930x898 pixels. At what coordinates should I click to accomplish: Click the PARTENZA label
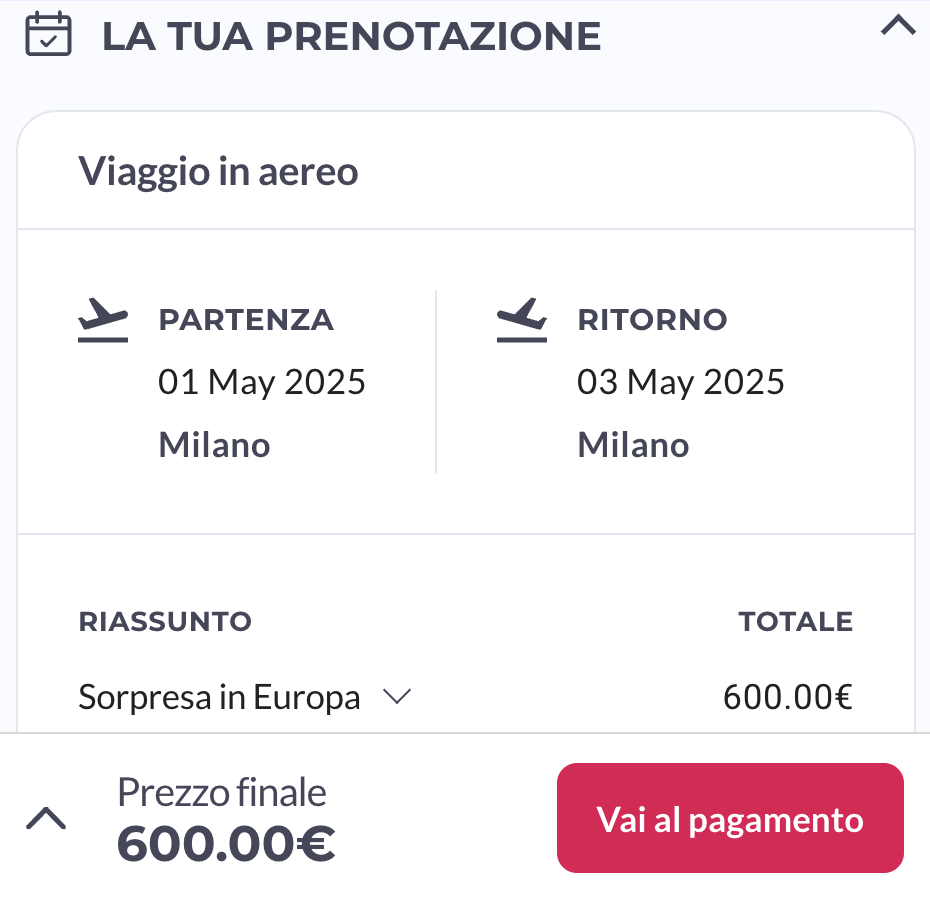pyautogui.click(x=246, y=320)
